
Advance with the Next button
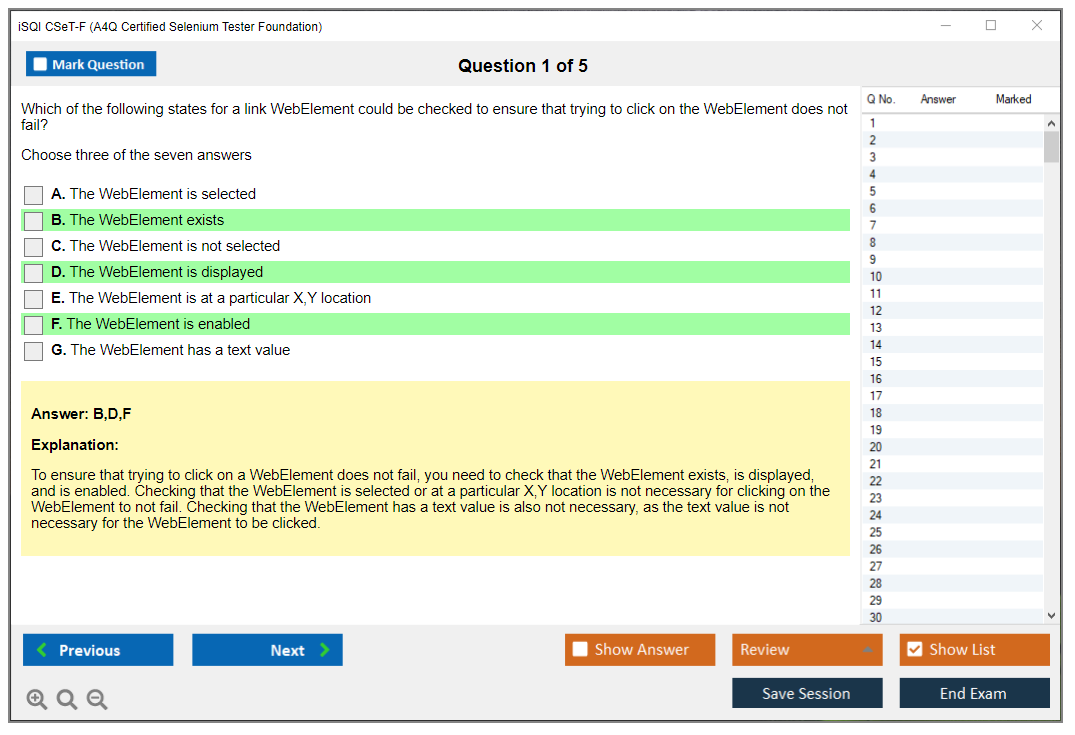pyautogui.click(x=267, y=650)
